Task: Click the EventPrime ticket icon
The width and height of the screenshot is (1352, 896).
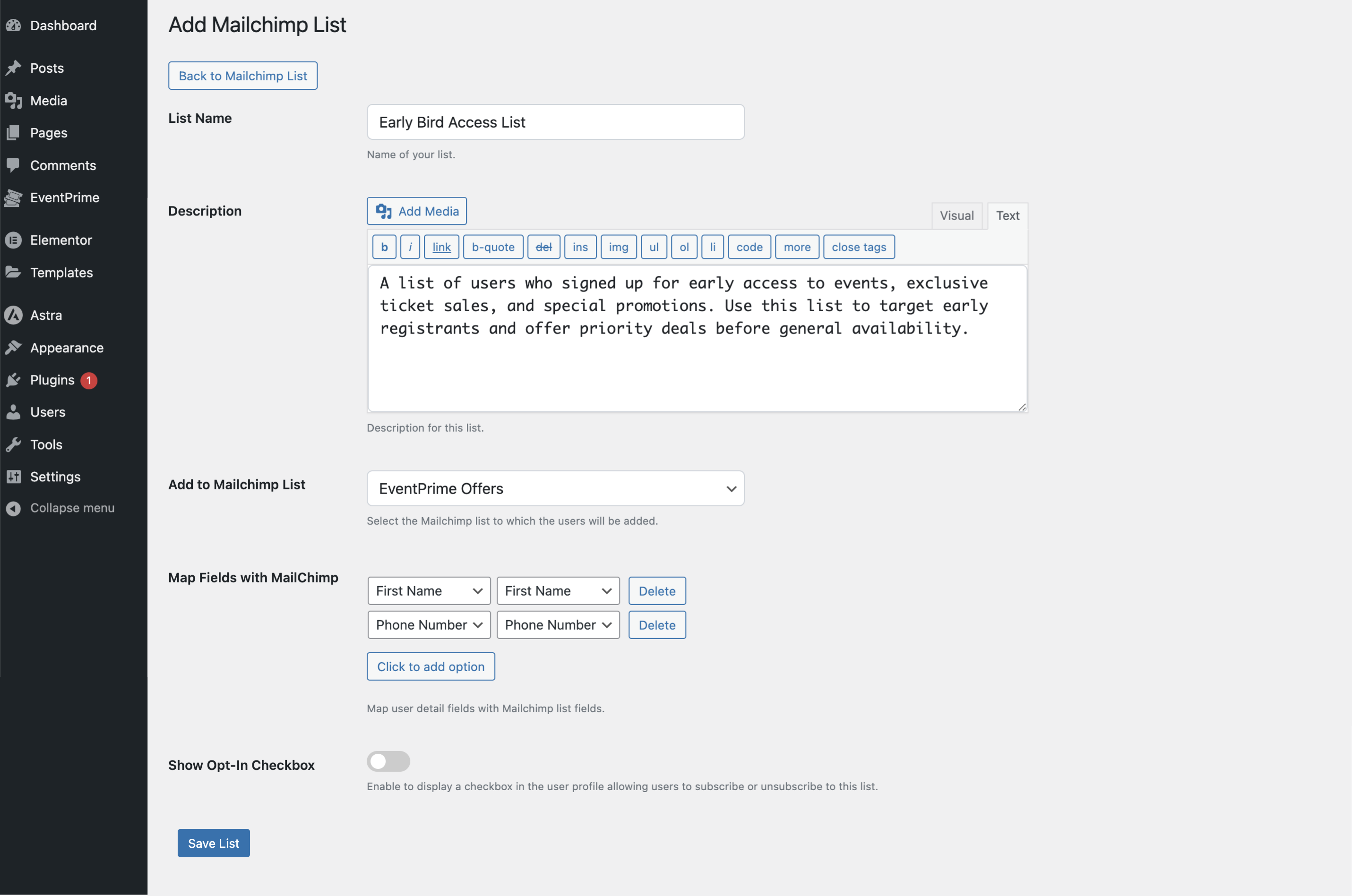Action: tap(13, 198)
